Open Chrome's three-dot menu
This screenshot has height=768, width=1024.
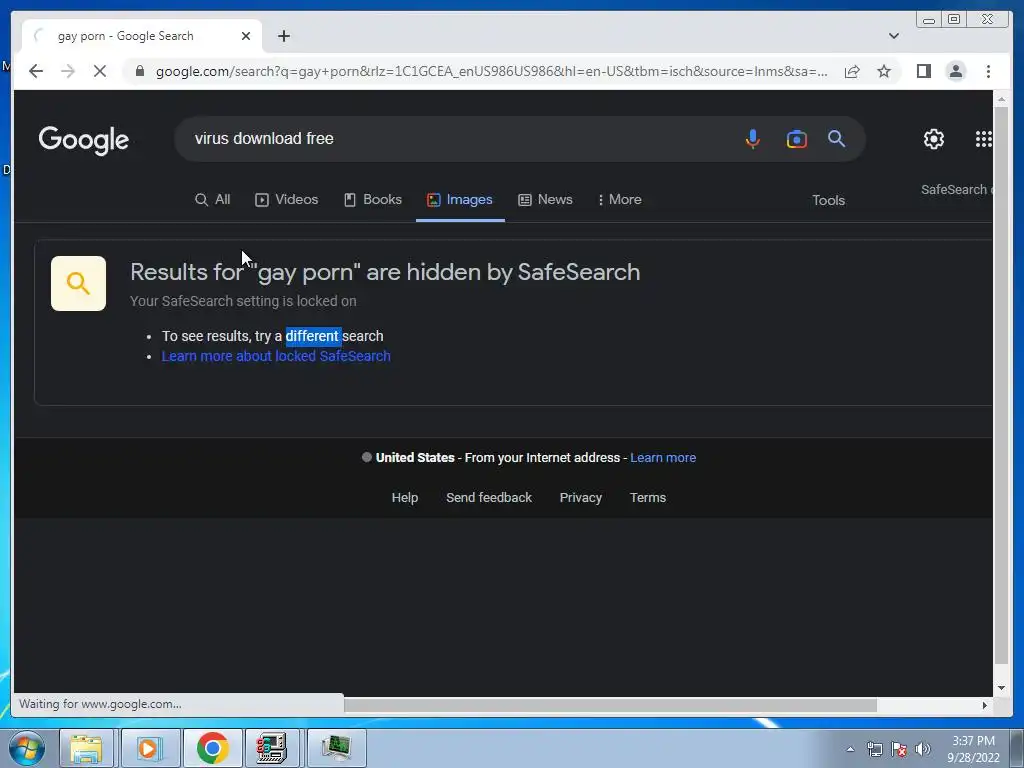point(988,71)
